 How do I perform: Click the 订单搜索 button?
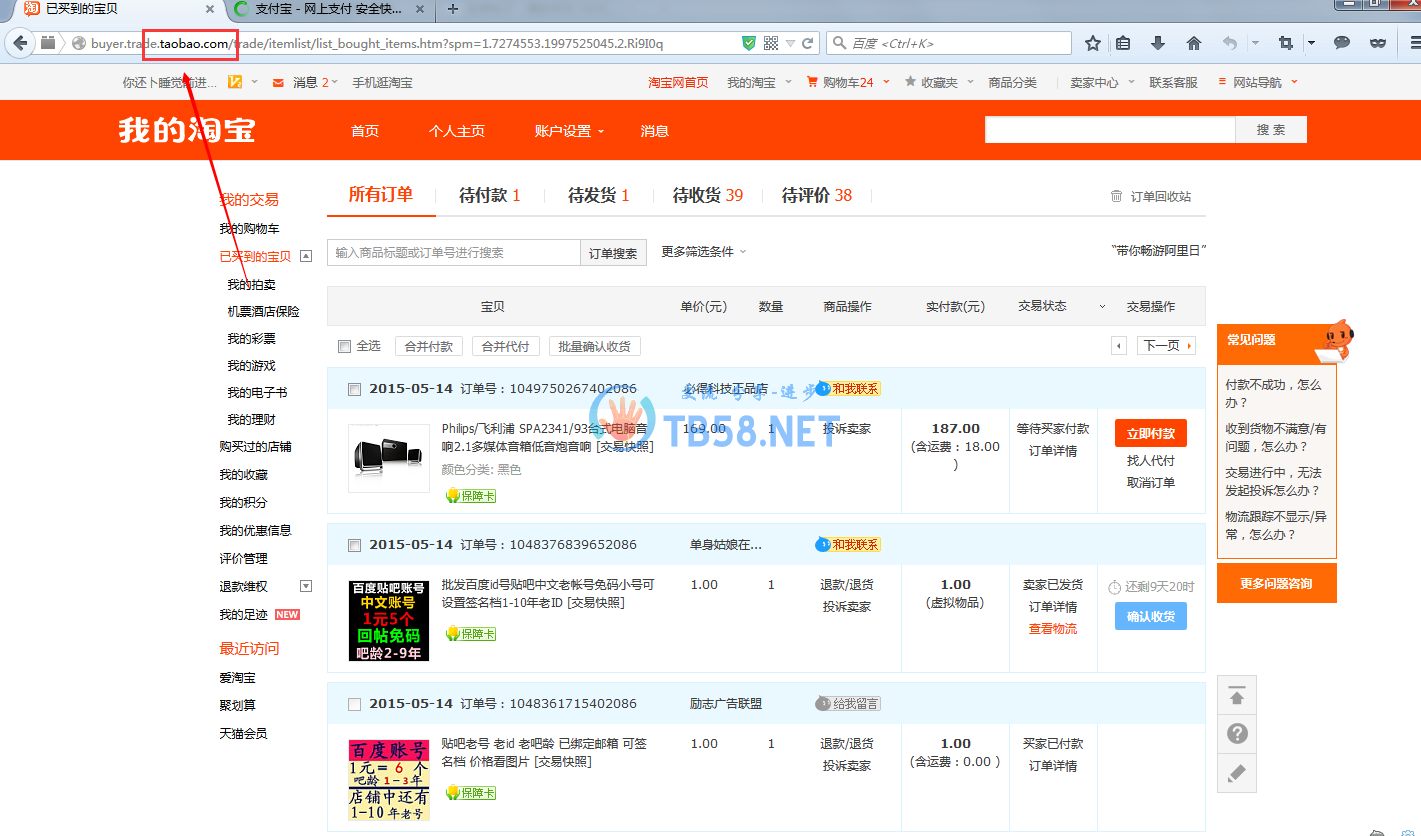613,253
